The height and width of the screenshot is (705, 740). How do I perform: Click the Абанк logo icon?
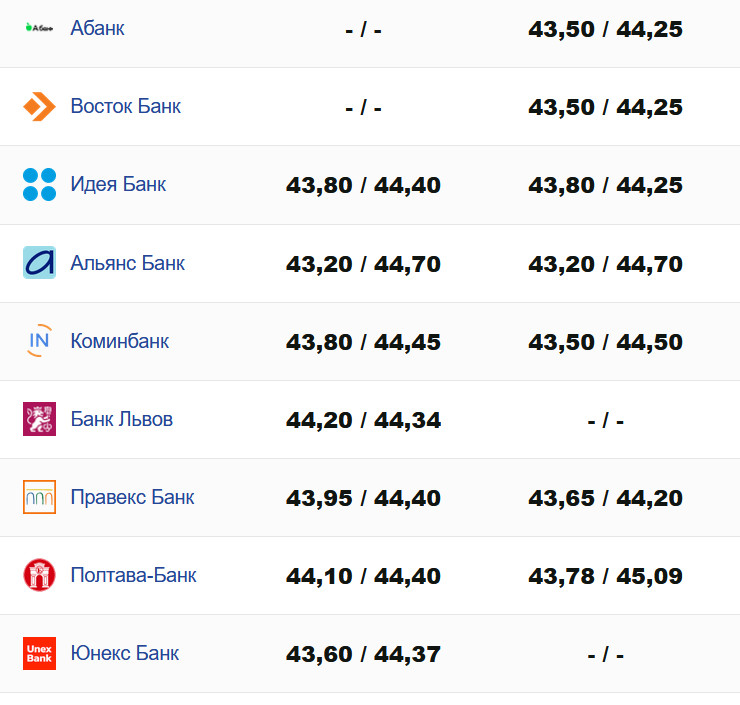coord(39,28)
